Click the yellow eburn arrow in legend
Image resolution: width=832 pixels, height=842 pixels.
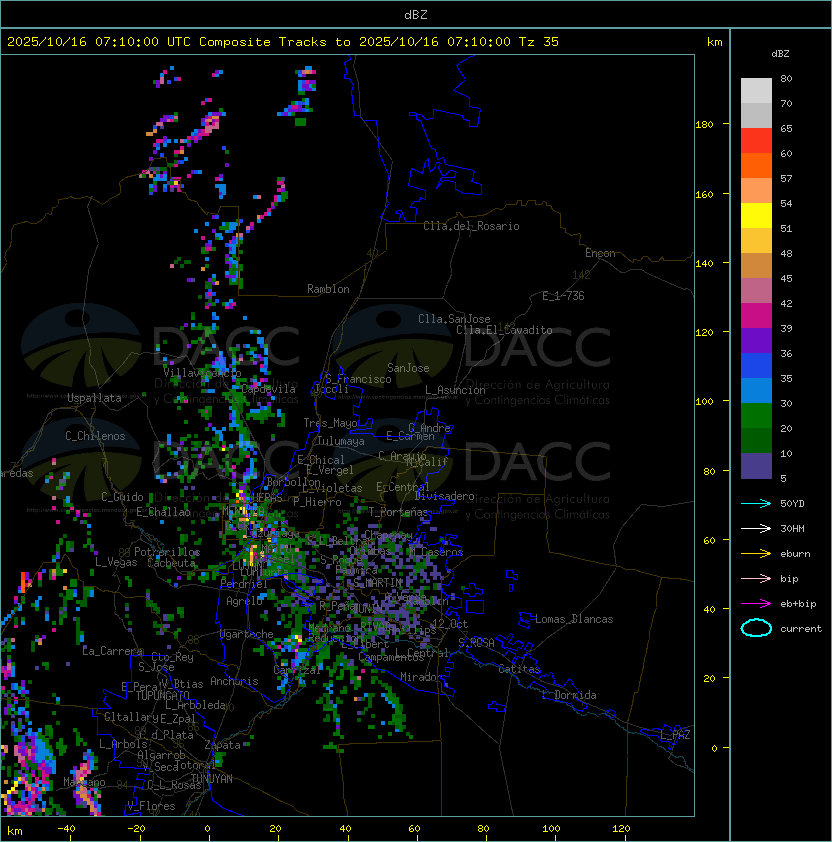pos(756,554)
